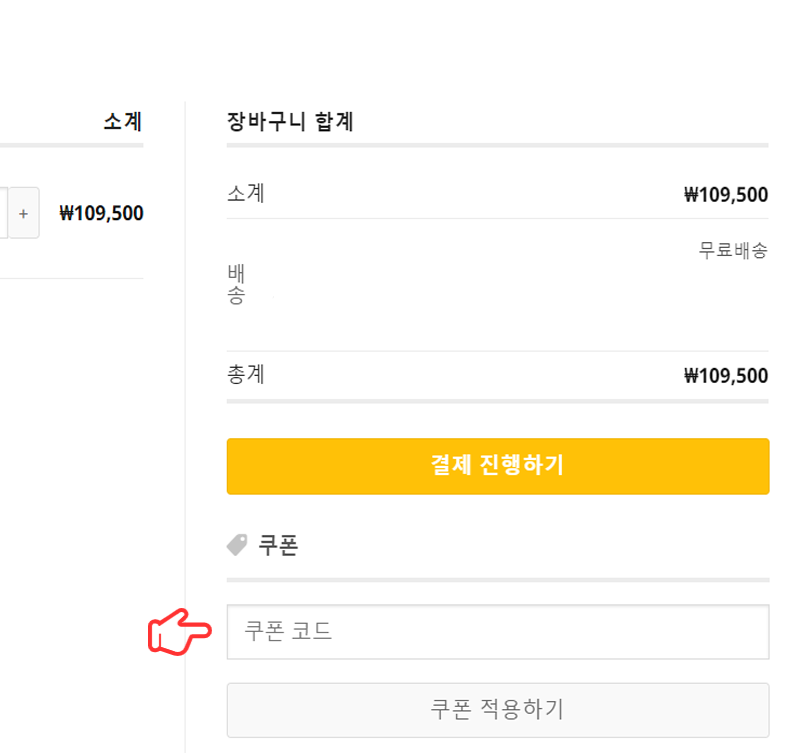Click the quantity field beside the plus button
Screen dimensions: 788x753
pos(3,213)
